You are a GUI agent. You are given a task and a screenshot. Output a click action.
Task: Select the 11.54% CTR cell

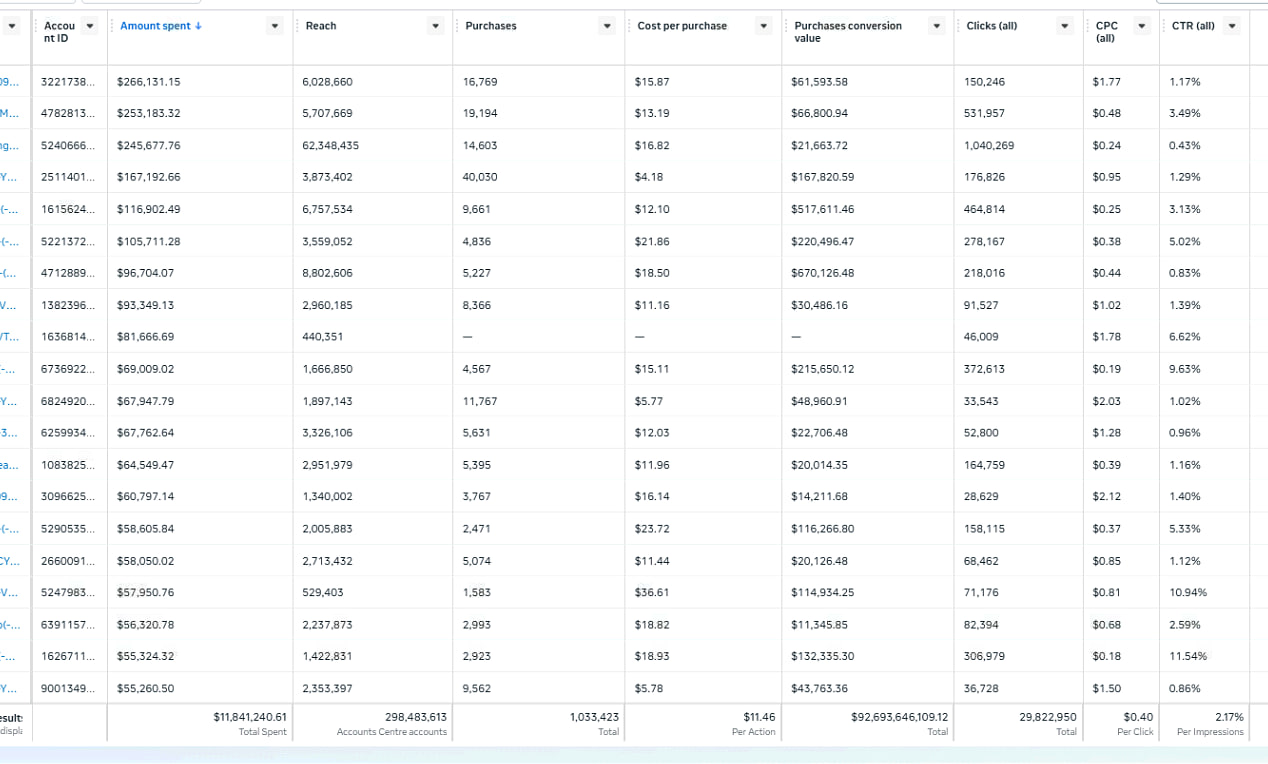point(1188,657)
